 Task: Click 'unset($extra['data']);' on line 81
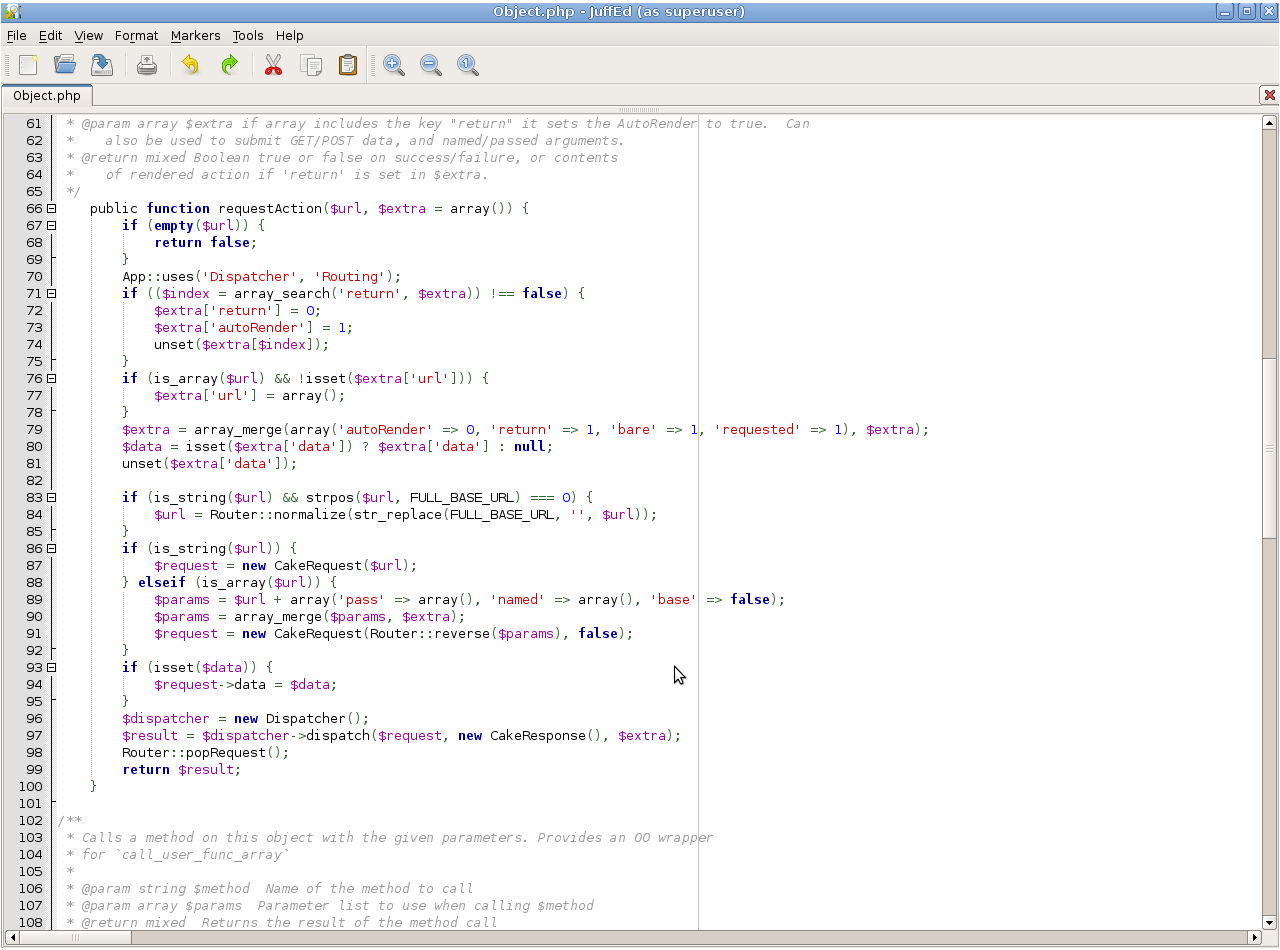(x=210, y=463)
